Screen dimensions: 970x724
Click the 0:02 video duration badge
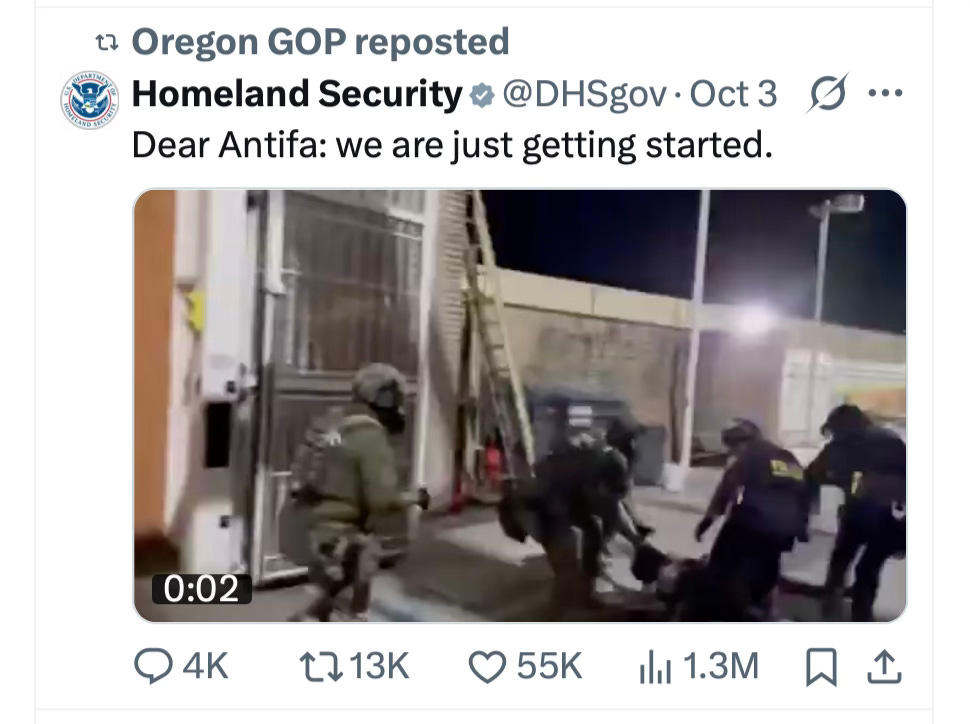click(x=202, y=588)
